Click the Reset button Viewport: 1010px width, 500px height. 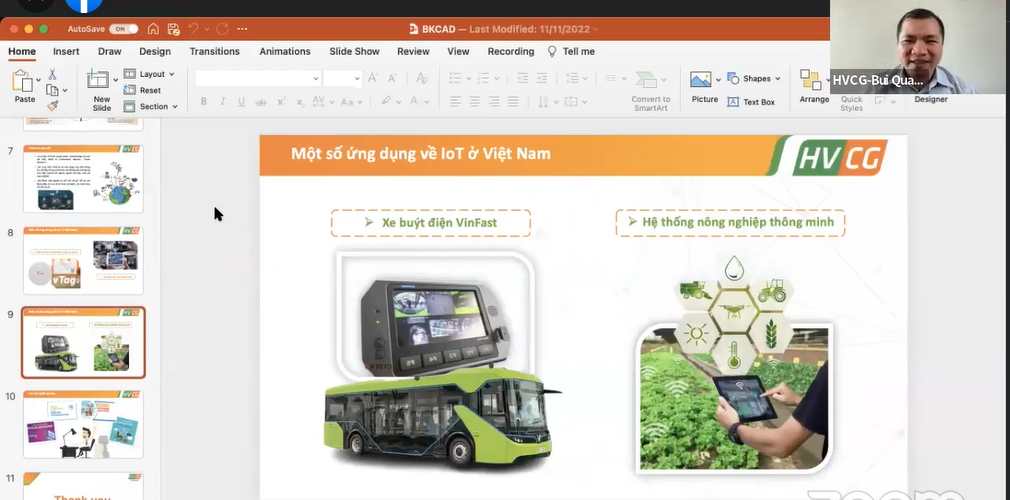coord(143,90)
